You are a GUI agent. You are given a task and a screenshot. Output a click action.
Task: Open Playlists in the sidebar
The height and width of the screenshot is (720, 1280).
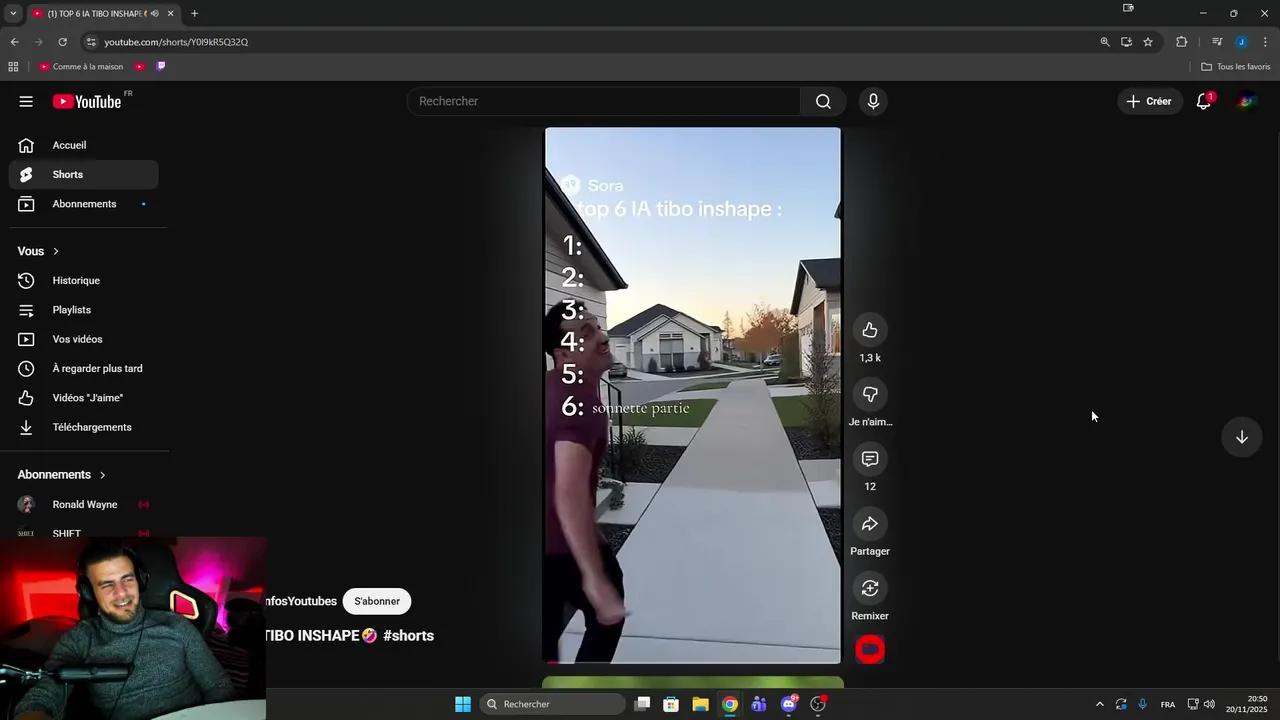coord(84,310)
